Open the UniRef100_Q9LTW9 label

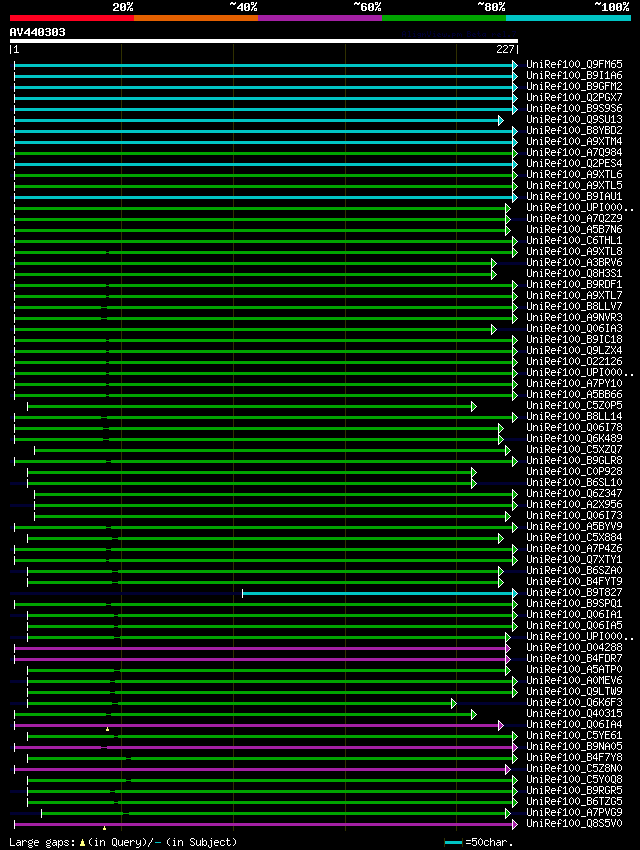tap(574, 692)
